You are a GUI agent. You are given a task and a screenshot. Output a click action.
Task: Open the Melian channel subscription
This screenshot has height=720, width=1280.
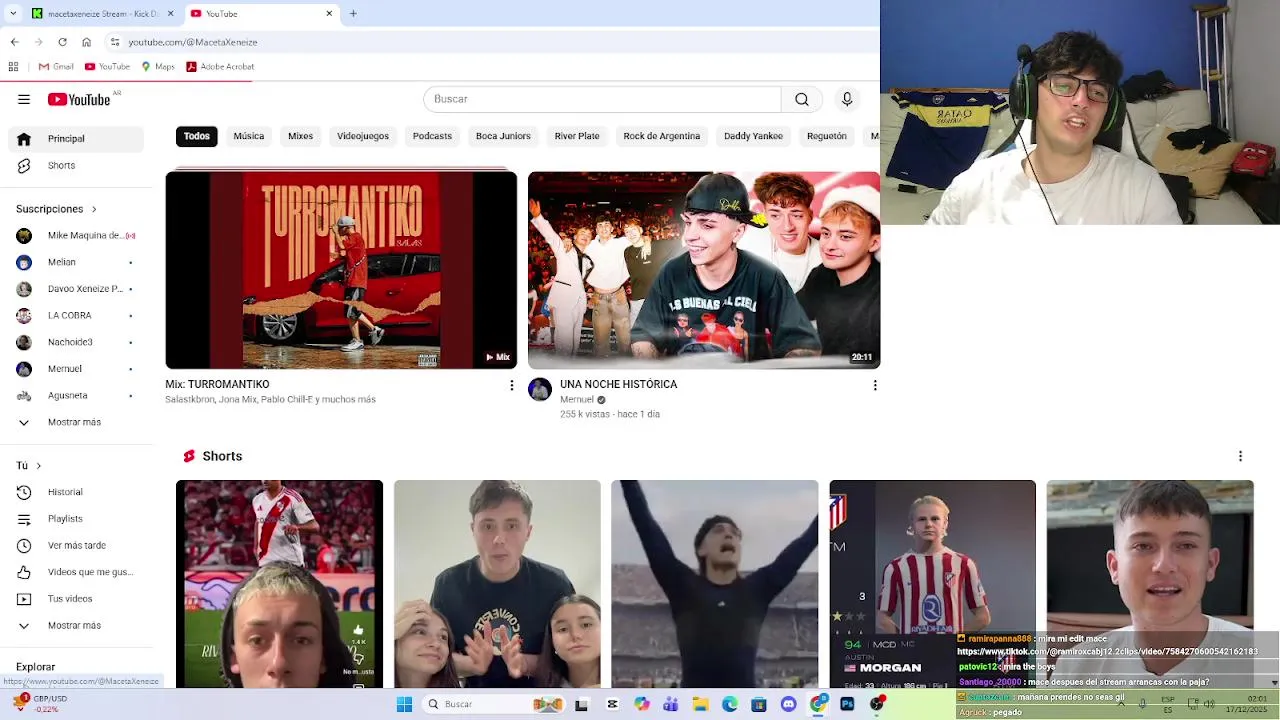click(x=76, y=262)
